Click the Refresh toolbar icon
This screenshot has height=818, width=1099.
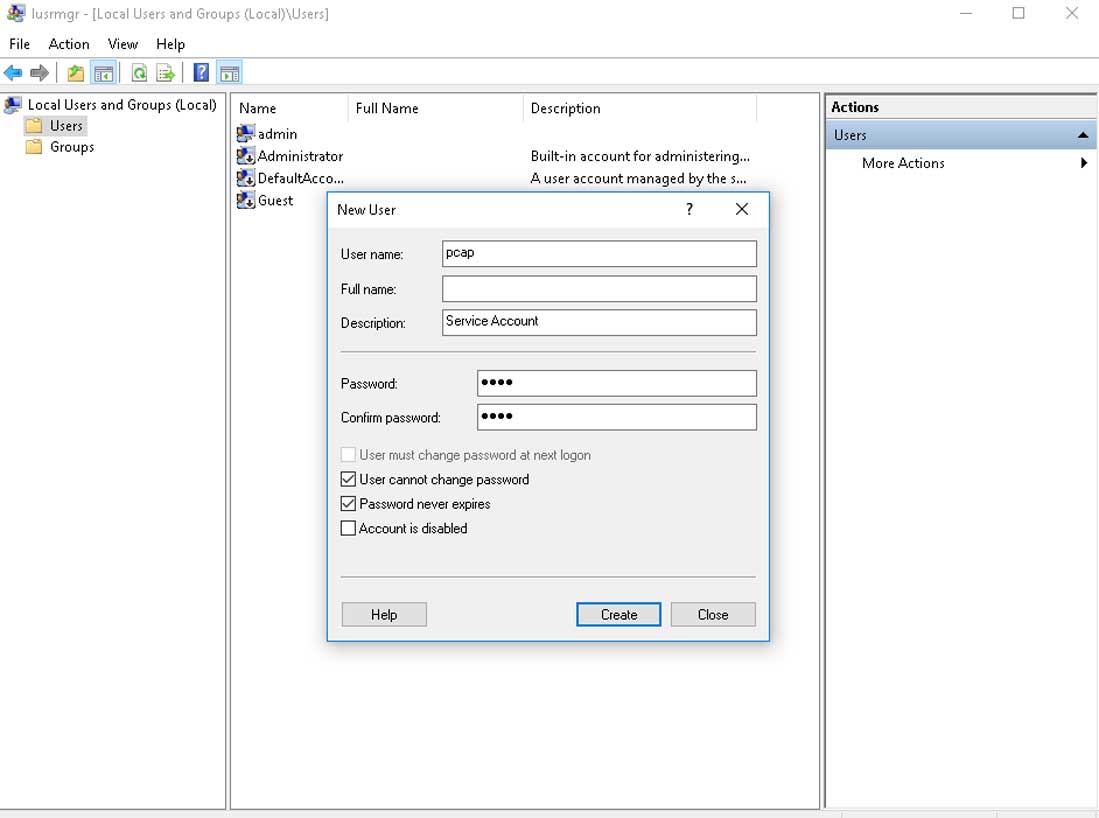pos(139,73)
